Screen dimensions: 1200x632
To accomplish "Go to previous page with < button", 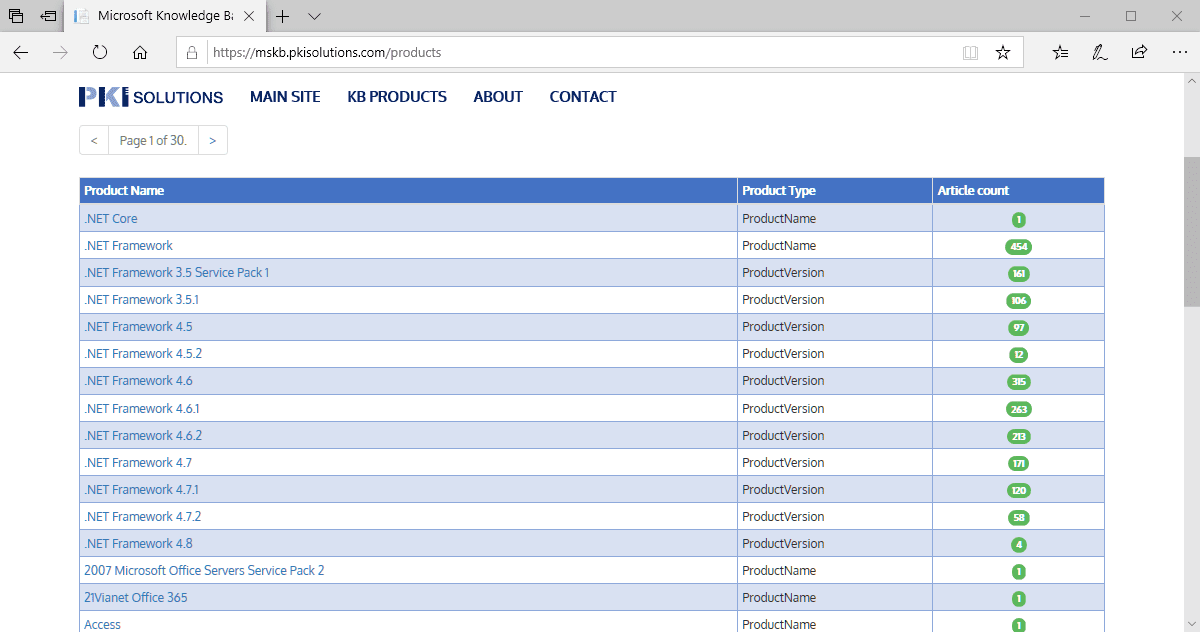I will click(94, 141).
